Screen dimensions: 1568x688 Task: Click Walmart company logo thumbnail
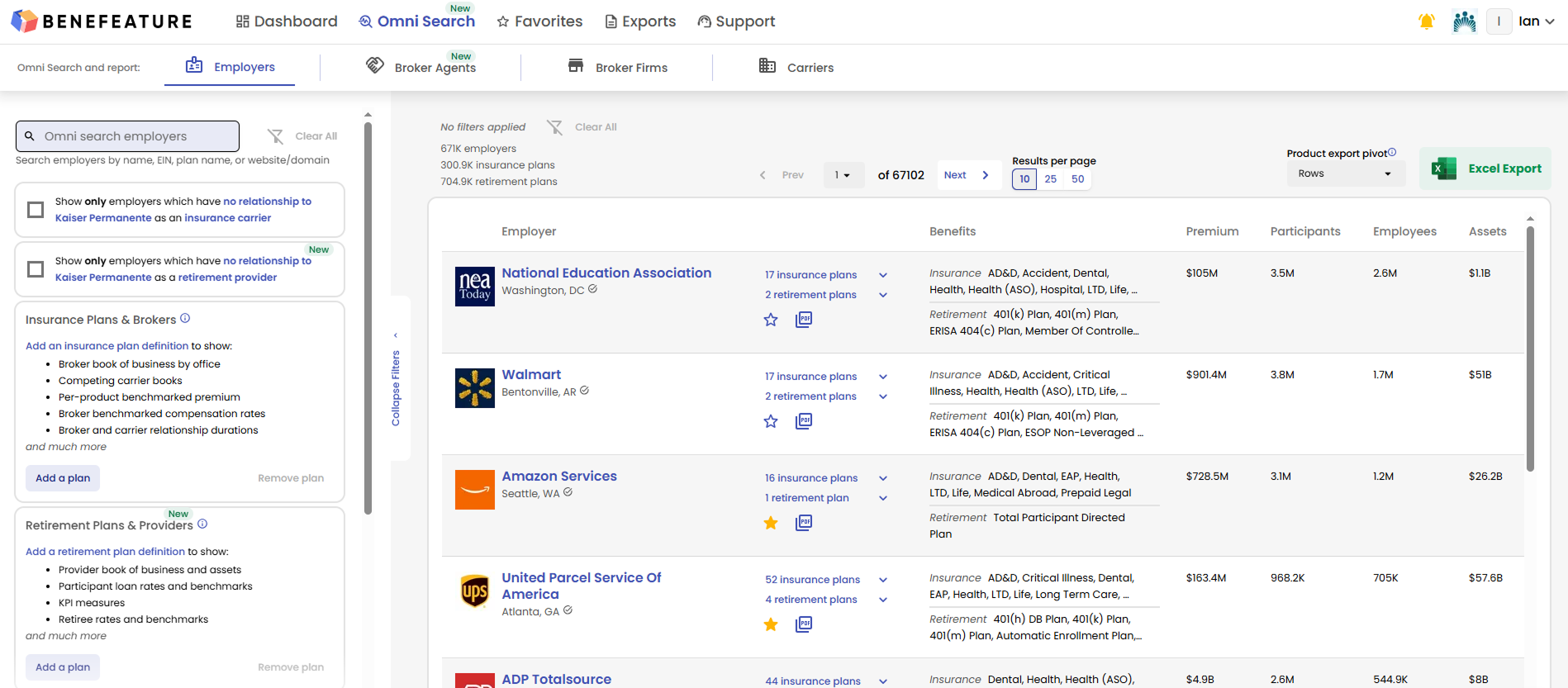click(475, 388)
